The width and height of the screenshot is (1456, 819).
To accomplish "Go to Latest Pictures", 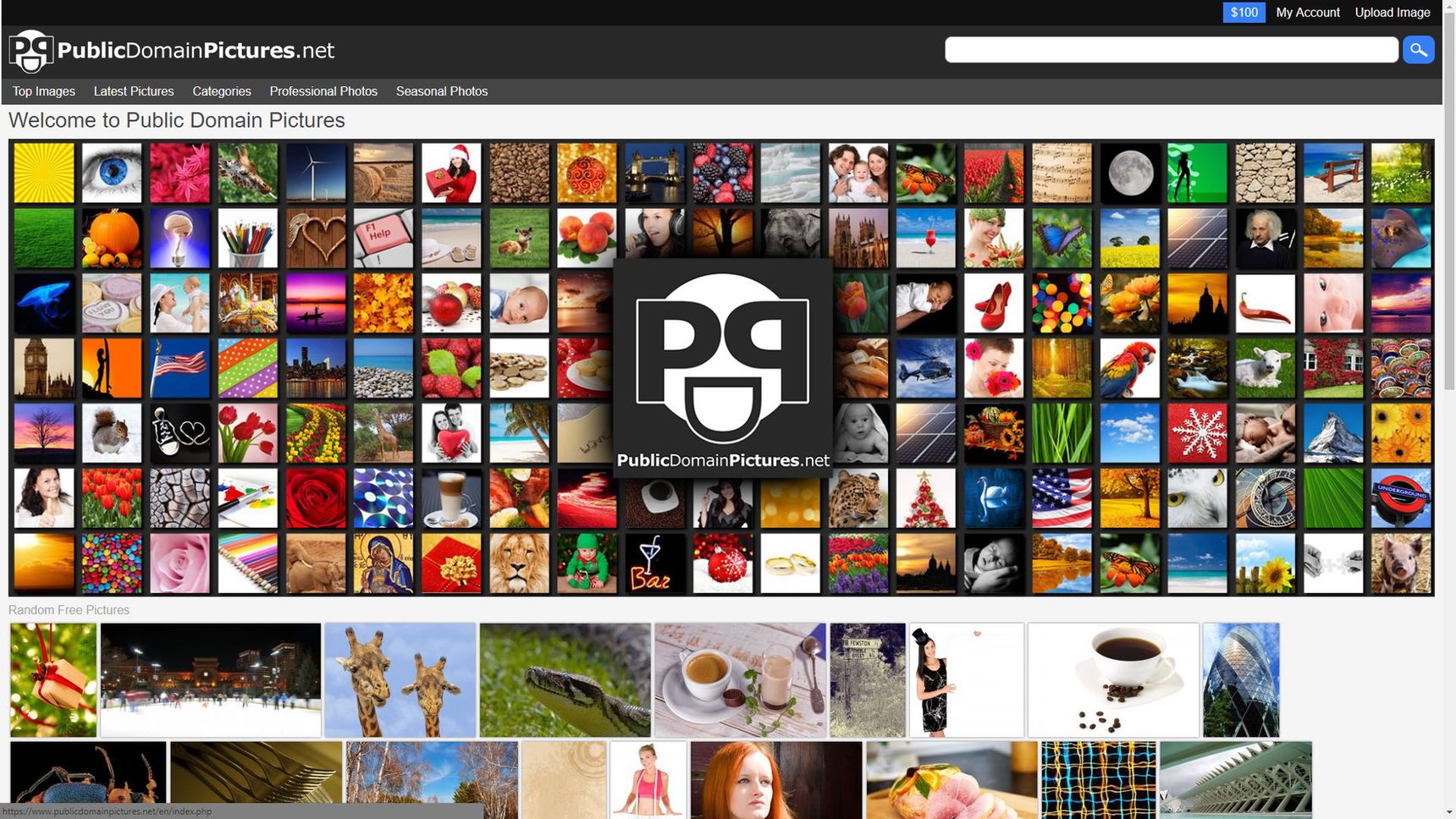I will coord(134,91).
